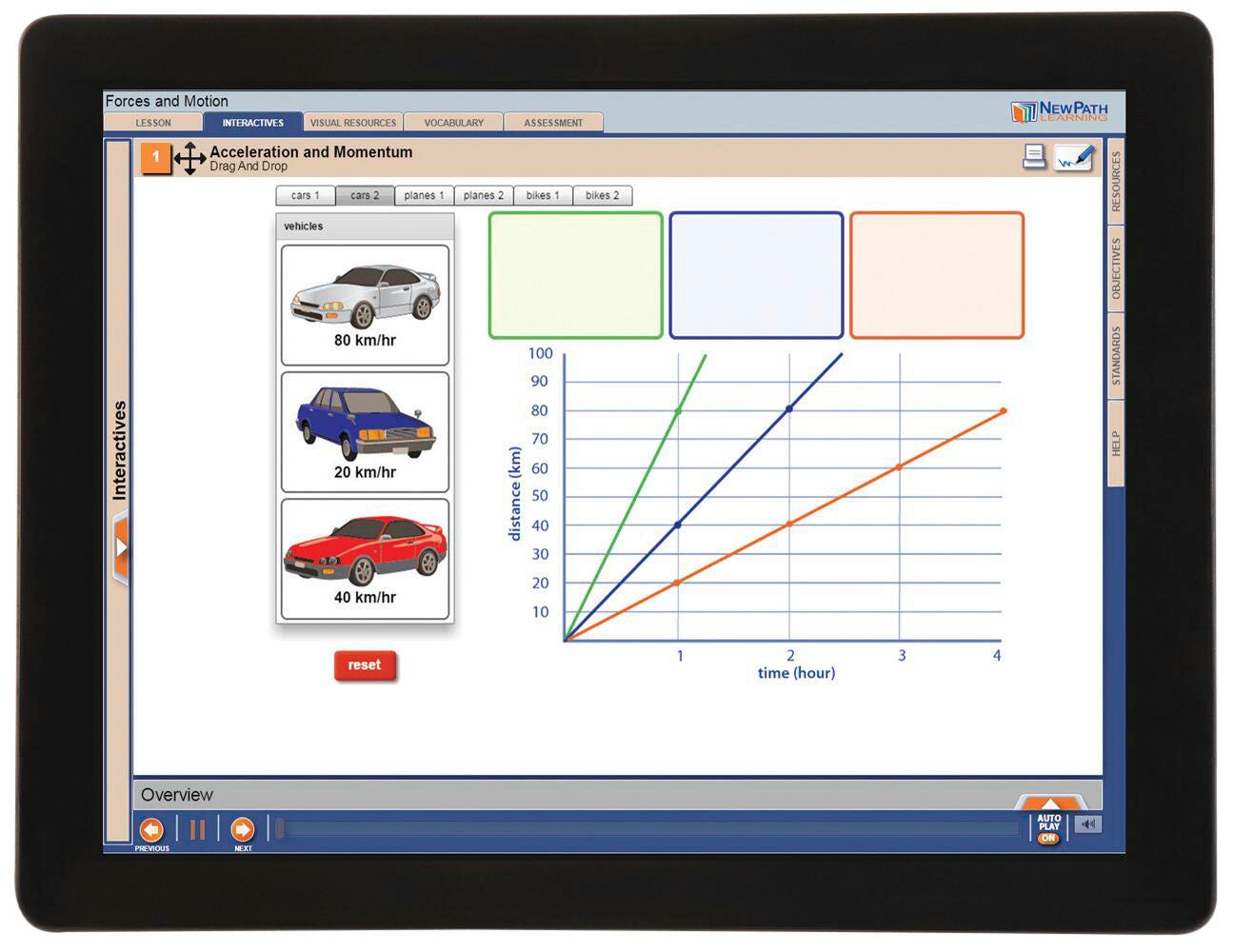Toggle Auto Play on/off

tap(1048, 828)
